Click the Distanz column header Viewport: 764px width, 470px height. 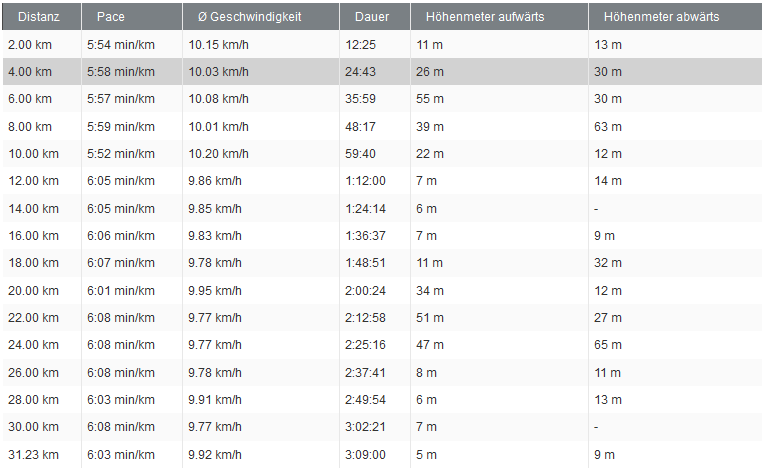38,17
